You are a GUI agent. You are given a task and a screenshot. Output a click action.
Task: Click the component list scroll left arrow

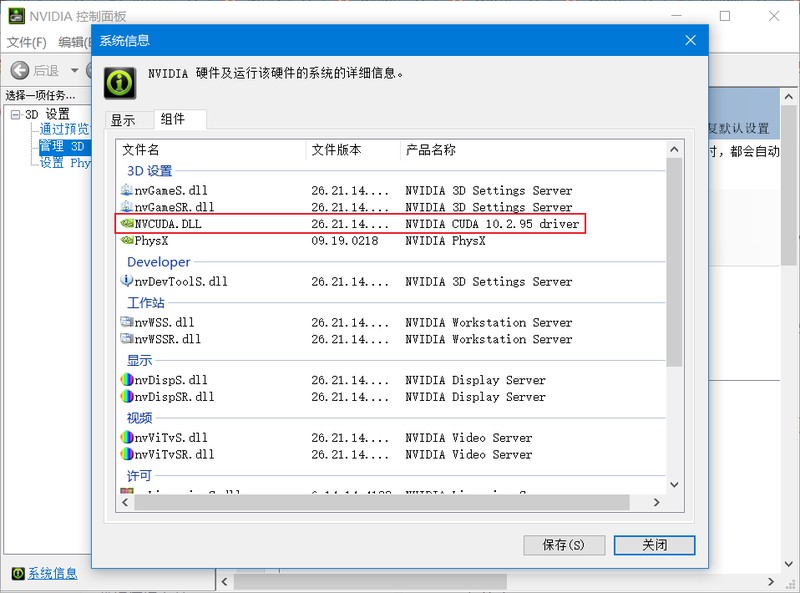coord(125,502)
